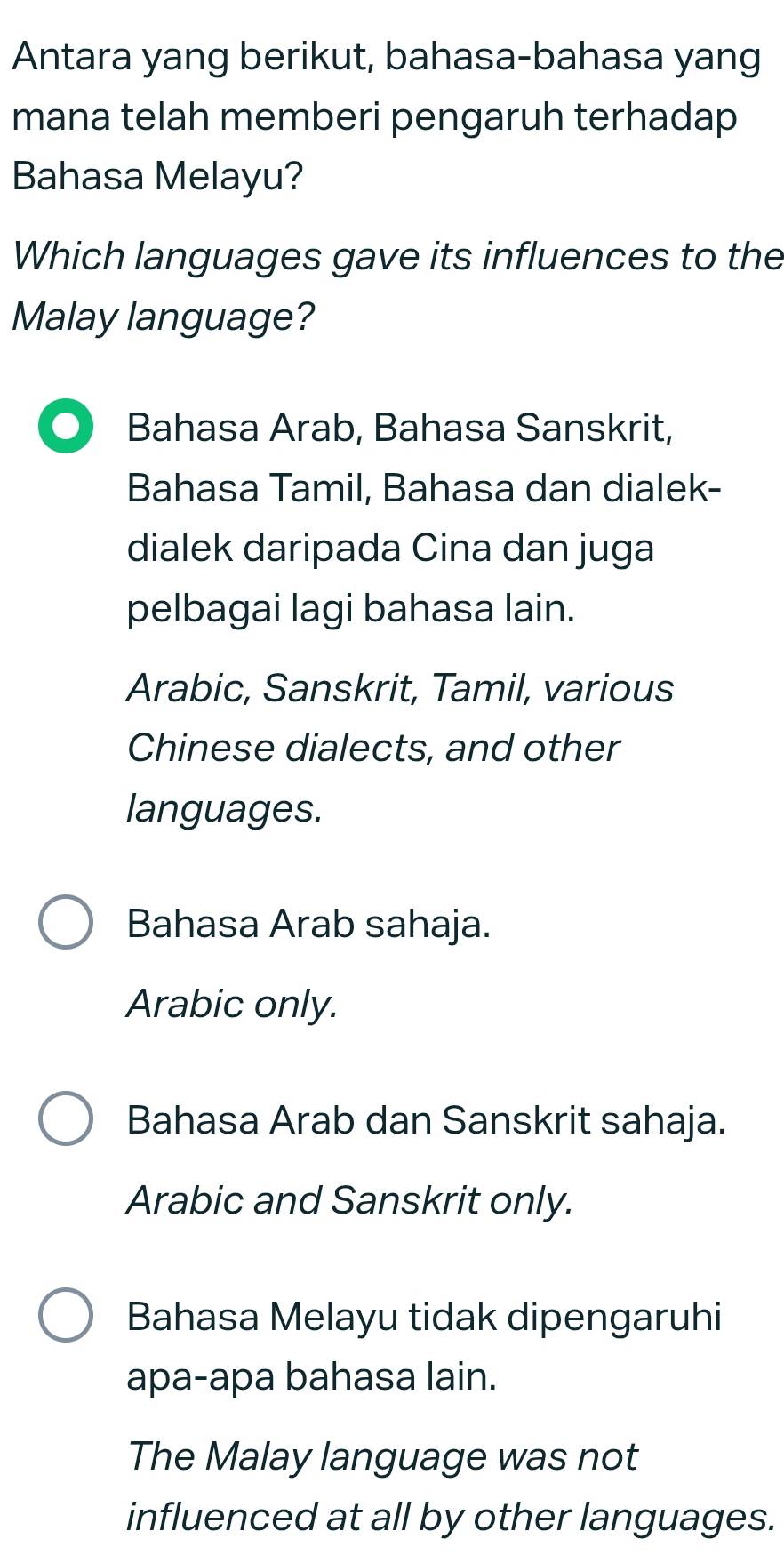Click the selected green radio button

click(65, 428)
